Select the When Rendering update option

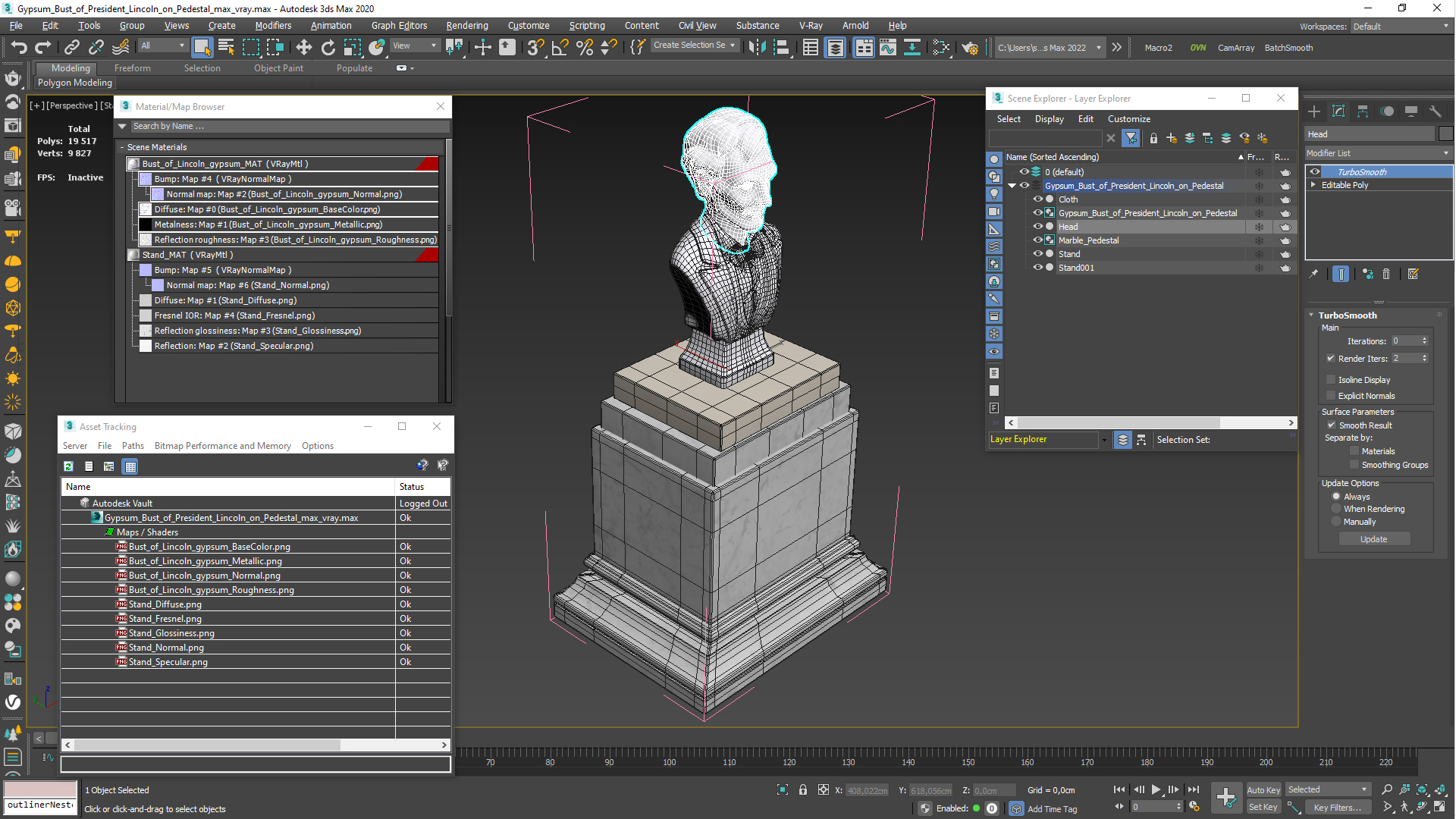[1336, 509]
